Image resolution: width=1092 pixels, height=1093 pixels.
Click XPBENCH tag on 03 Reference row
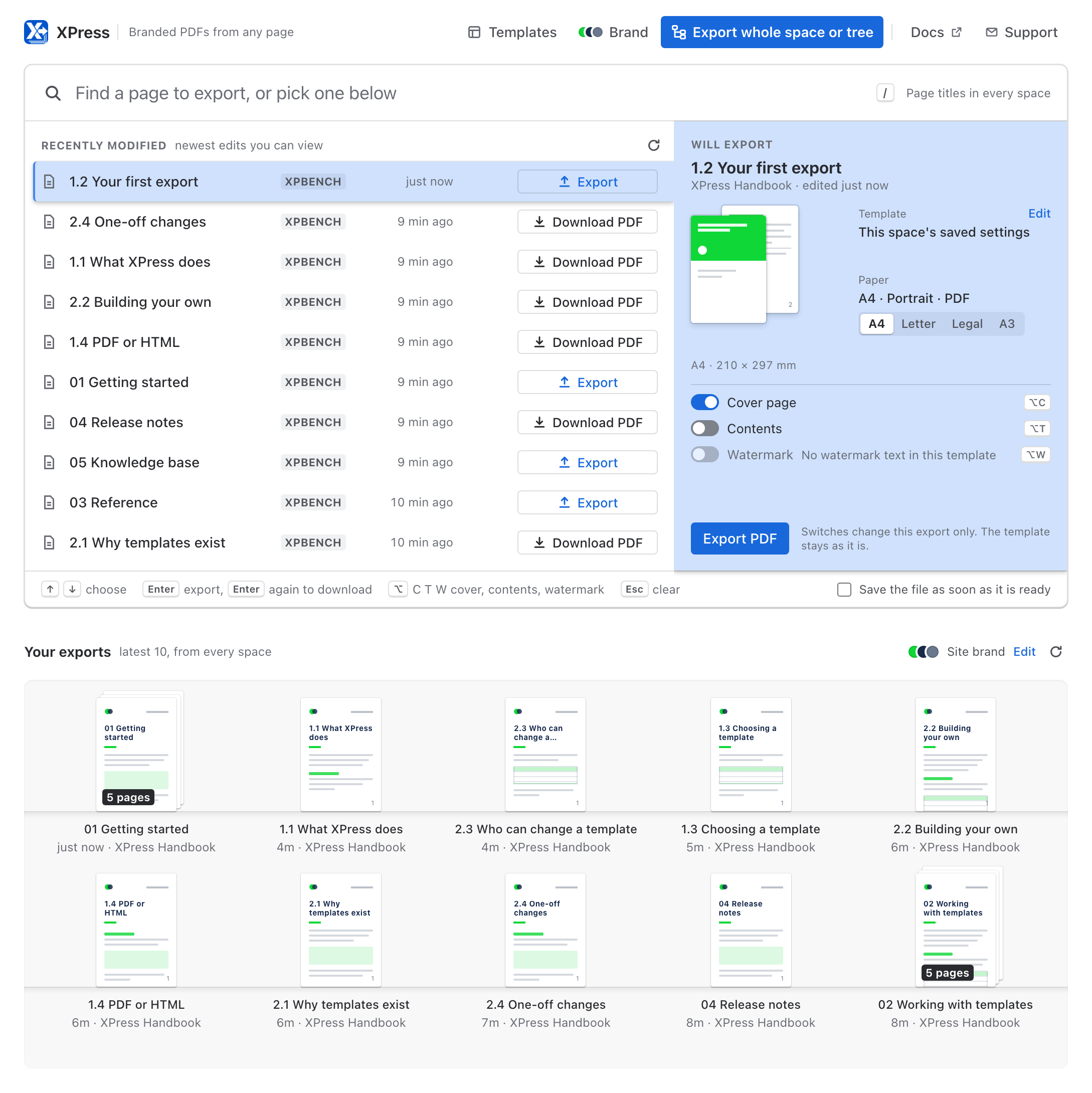[313, 503]
